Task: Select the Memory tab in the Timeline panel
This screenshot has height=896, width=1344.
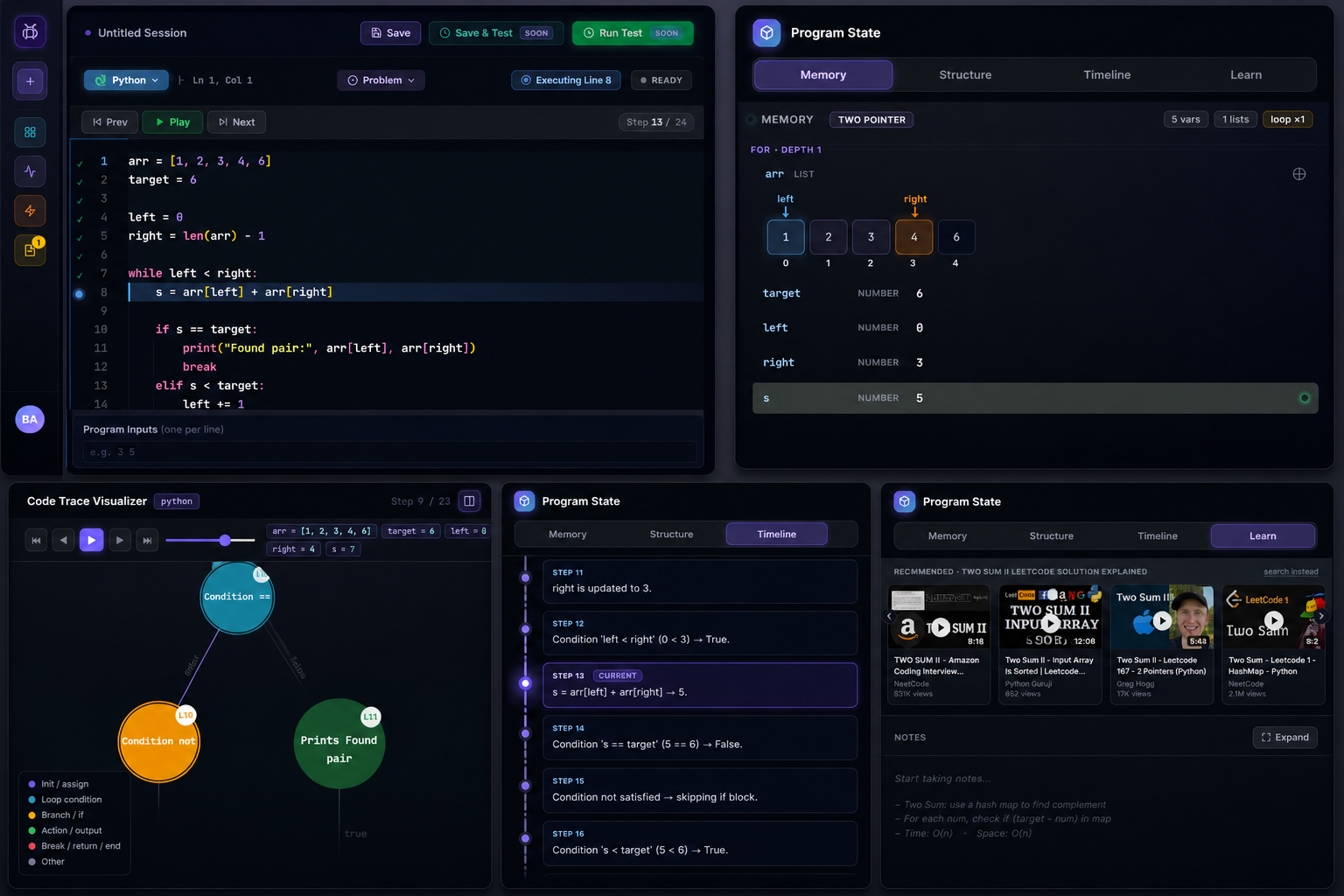Action: (568, 535)
